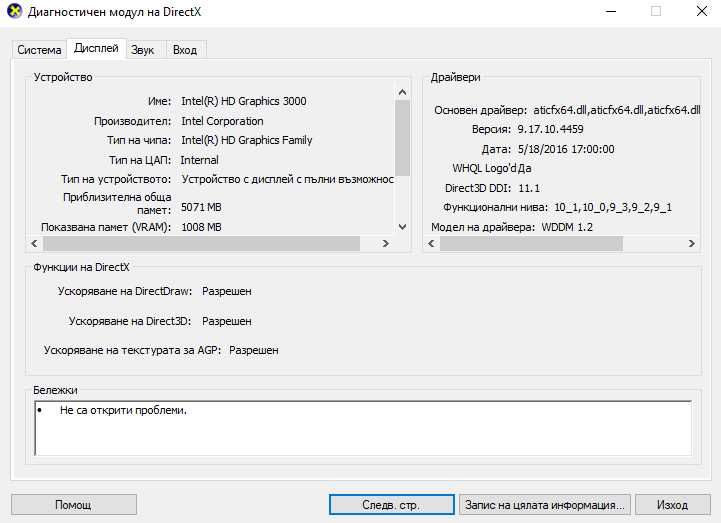Click the Драйвери horizontal scrollbar thumb
Viewport: 721px width, 523px height.
coord(531,243)
